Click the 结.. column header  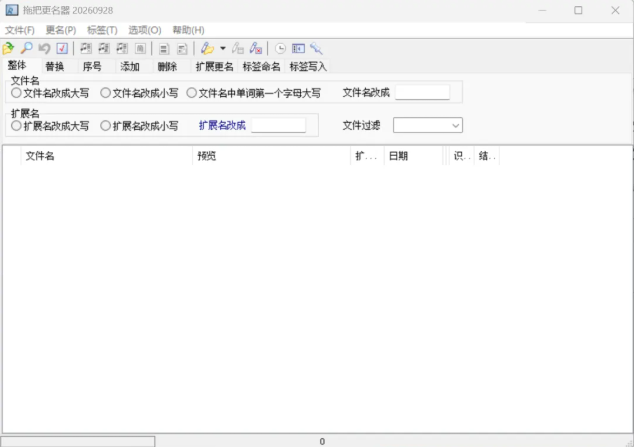point(487,156)
